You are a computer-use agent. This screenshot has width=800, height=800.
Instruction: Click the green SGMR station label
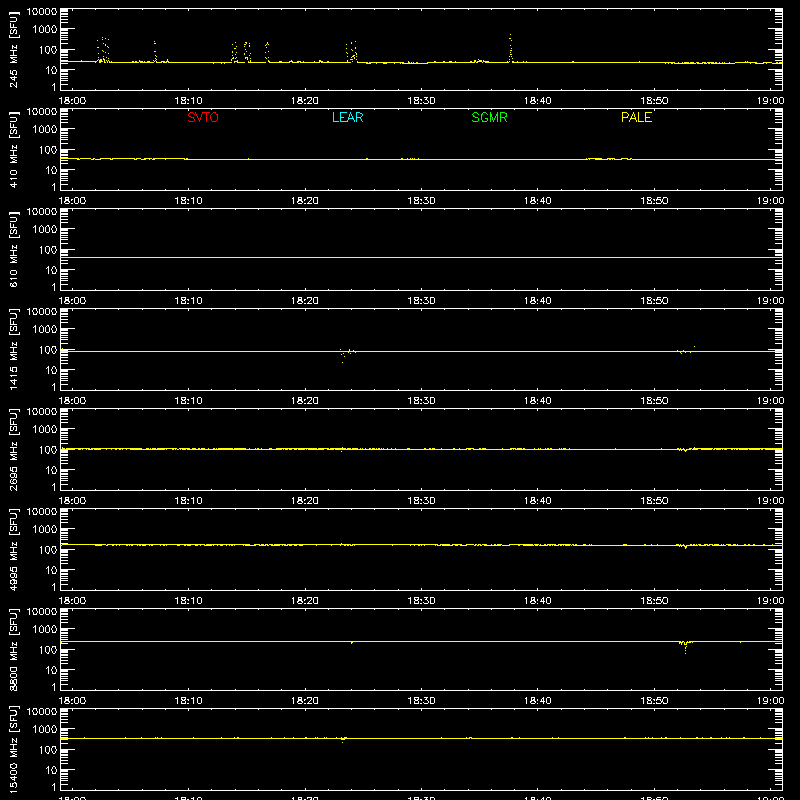coord(489,117)
